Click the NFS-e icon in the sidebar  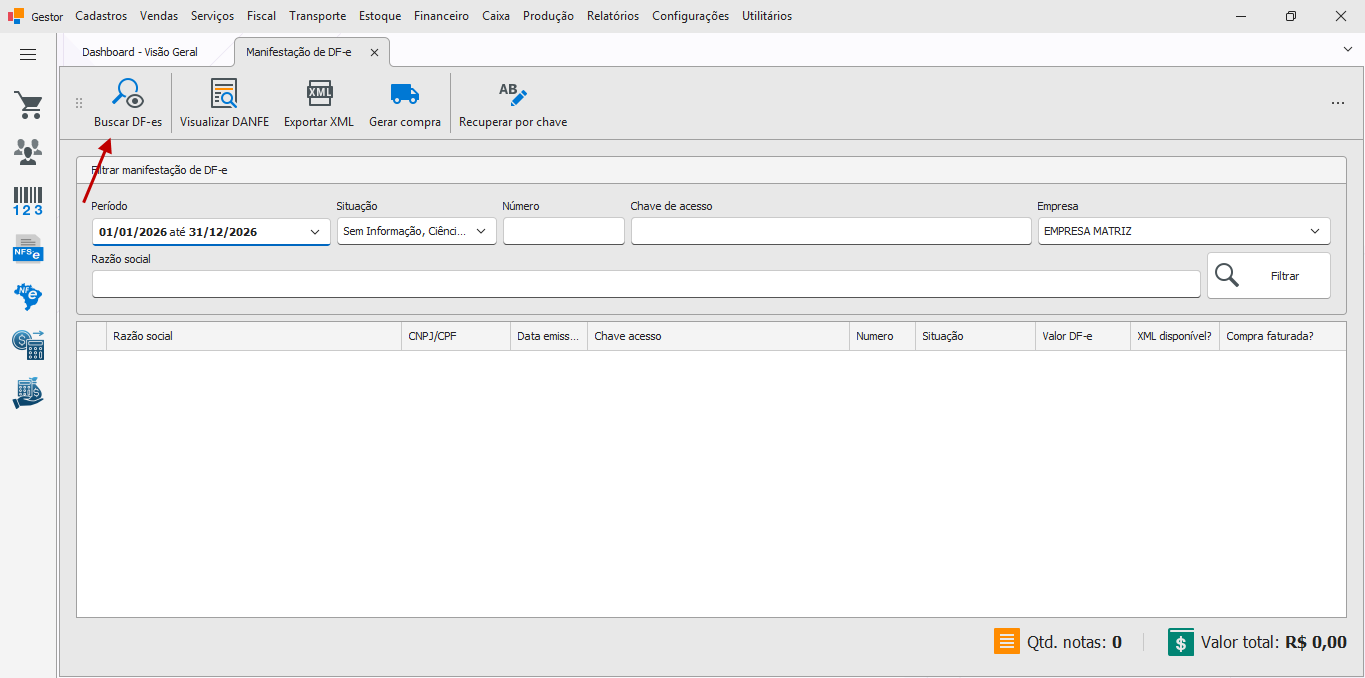coord(28,247)
